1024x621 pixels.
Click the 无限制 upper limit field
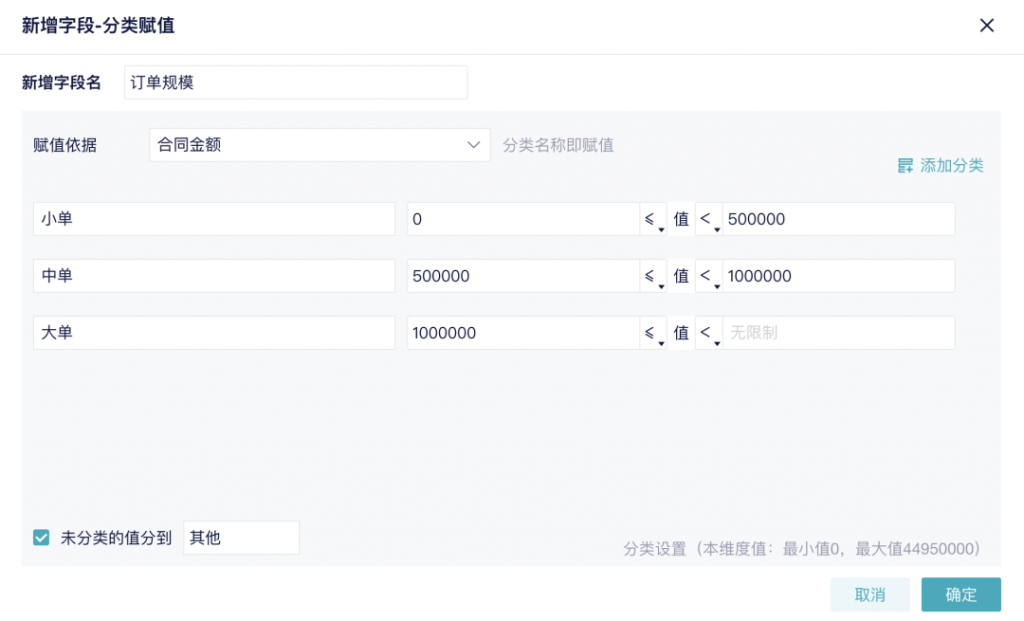point(838,333)
